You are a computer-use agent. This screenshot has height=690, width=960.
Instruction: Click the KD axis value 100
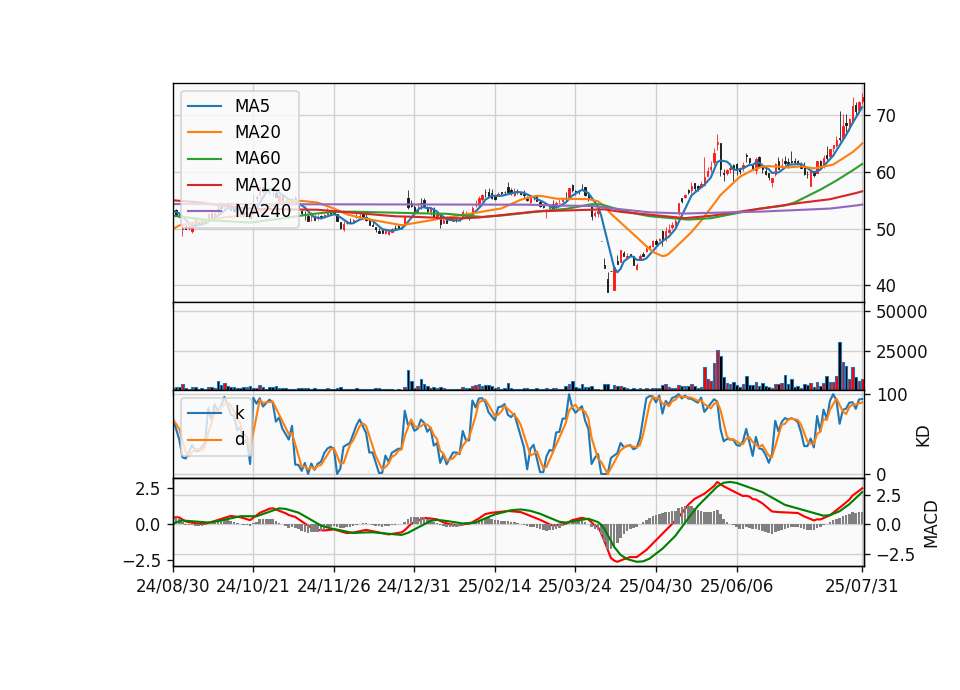point(892,395)
